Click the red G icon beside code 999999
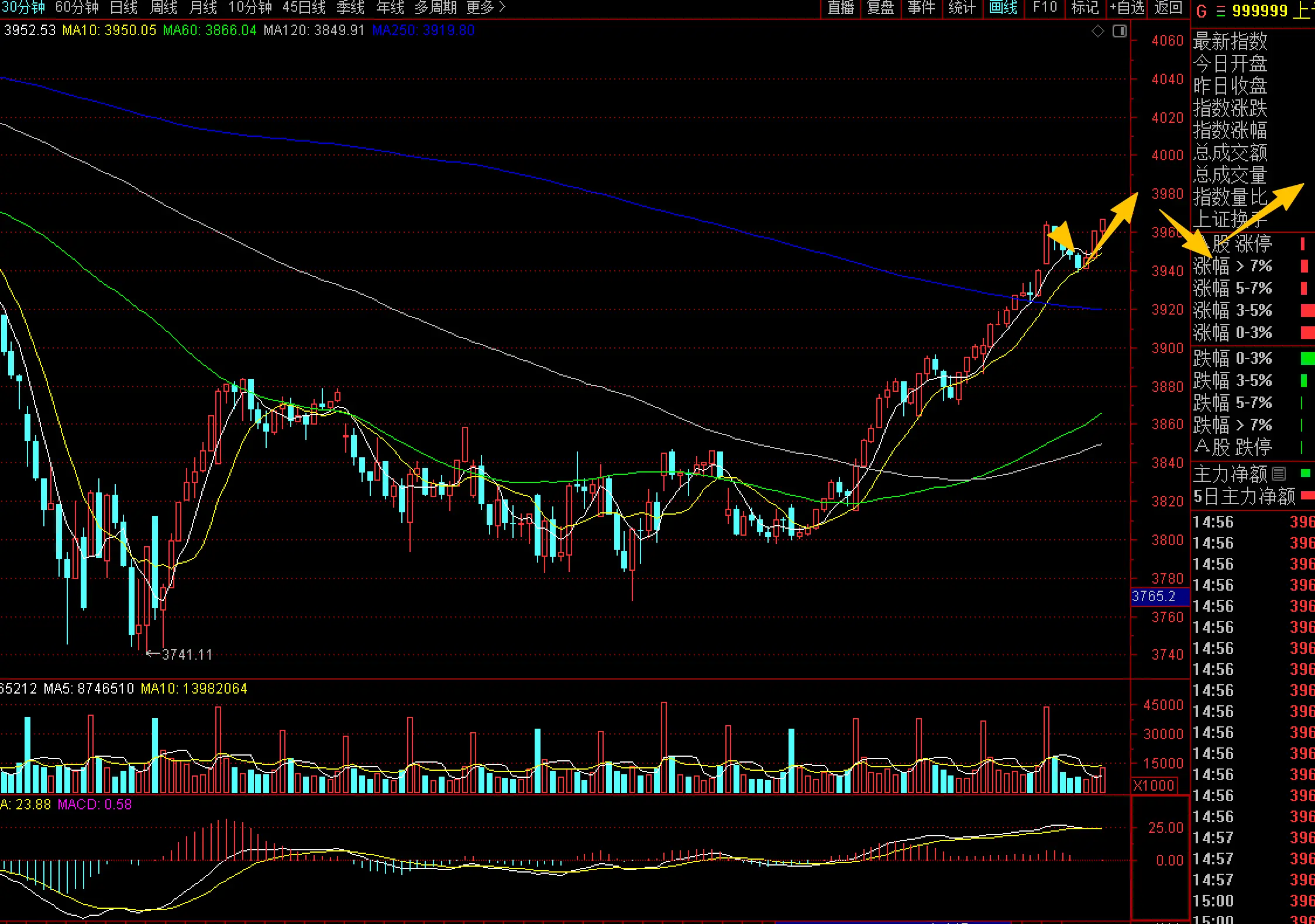 pos(1202,11)
